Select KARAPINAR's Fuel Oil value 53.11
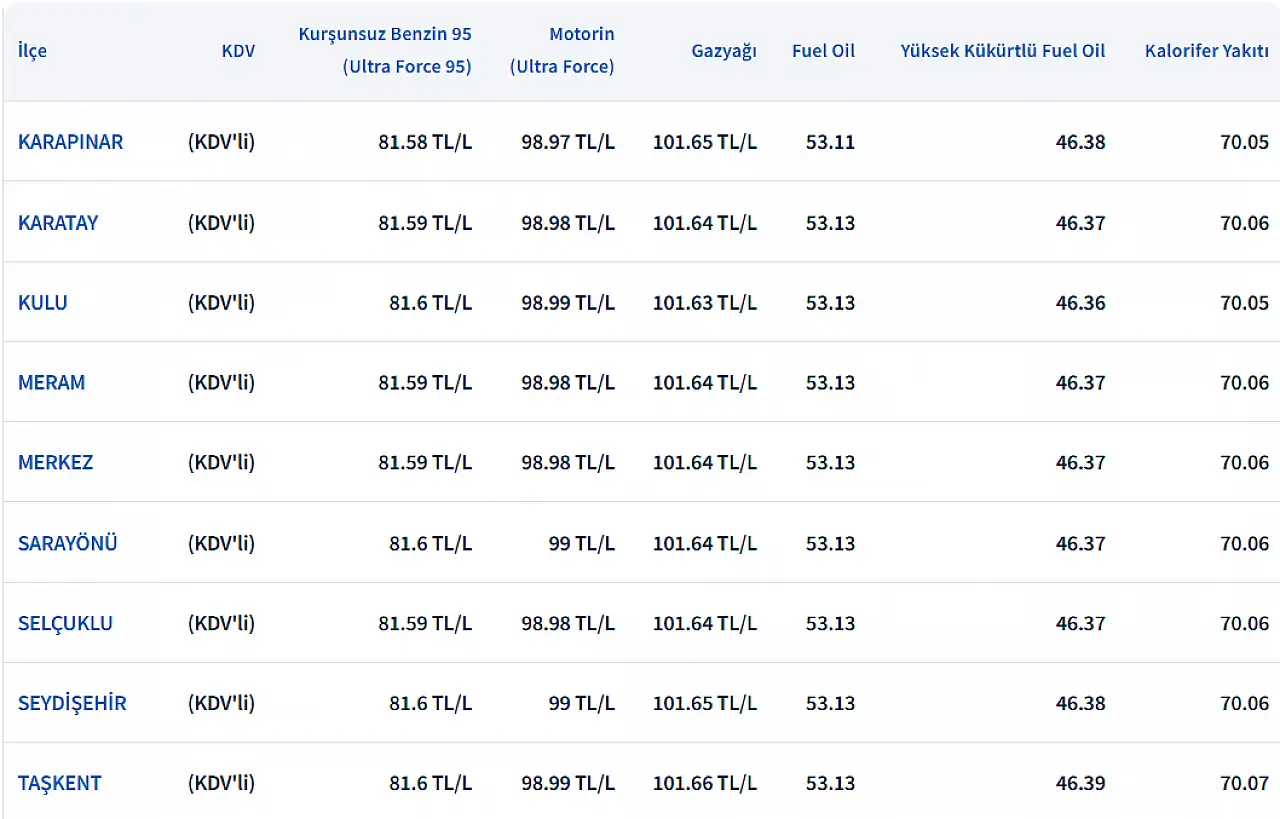The image size is (1280, 819). click(830, 142)
